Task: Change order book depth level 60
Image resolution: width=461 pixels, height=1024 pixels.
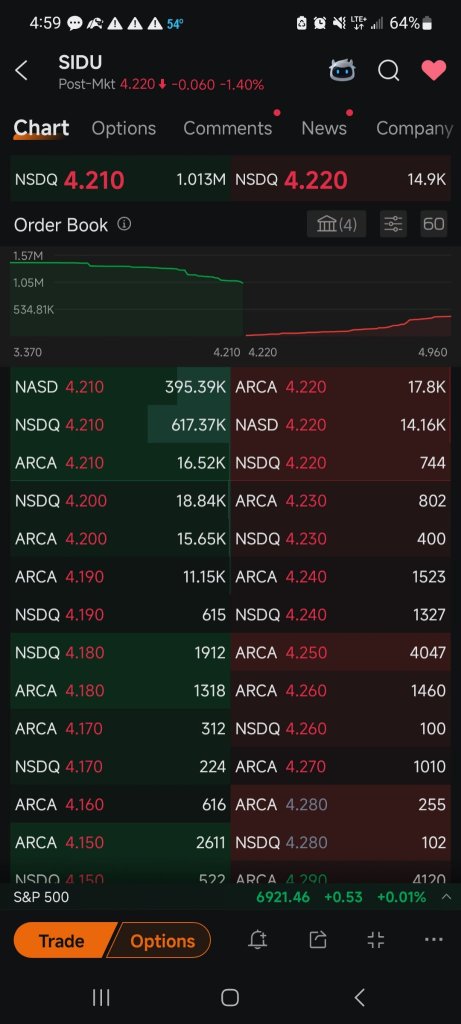Action: coord(434,224)
